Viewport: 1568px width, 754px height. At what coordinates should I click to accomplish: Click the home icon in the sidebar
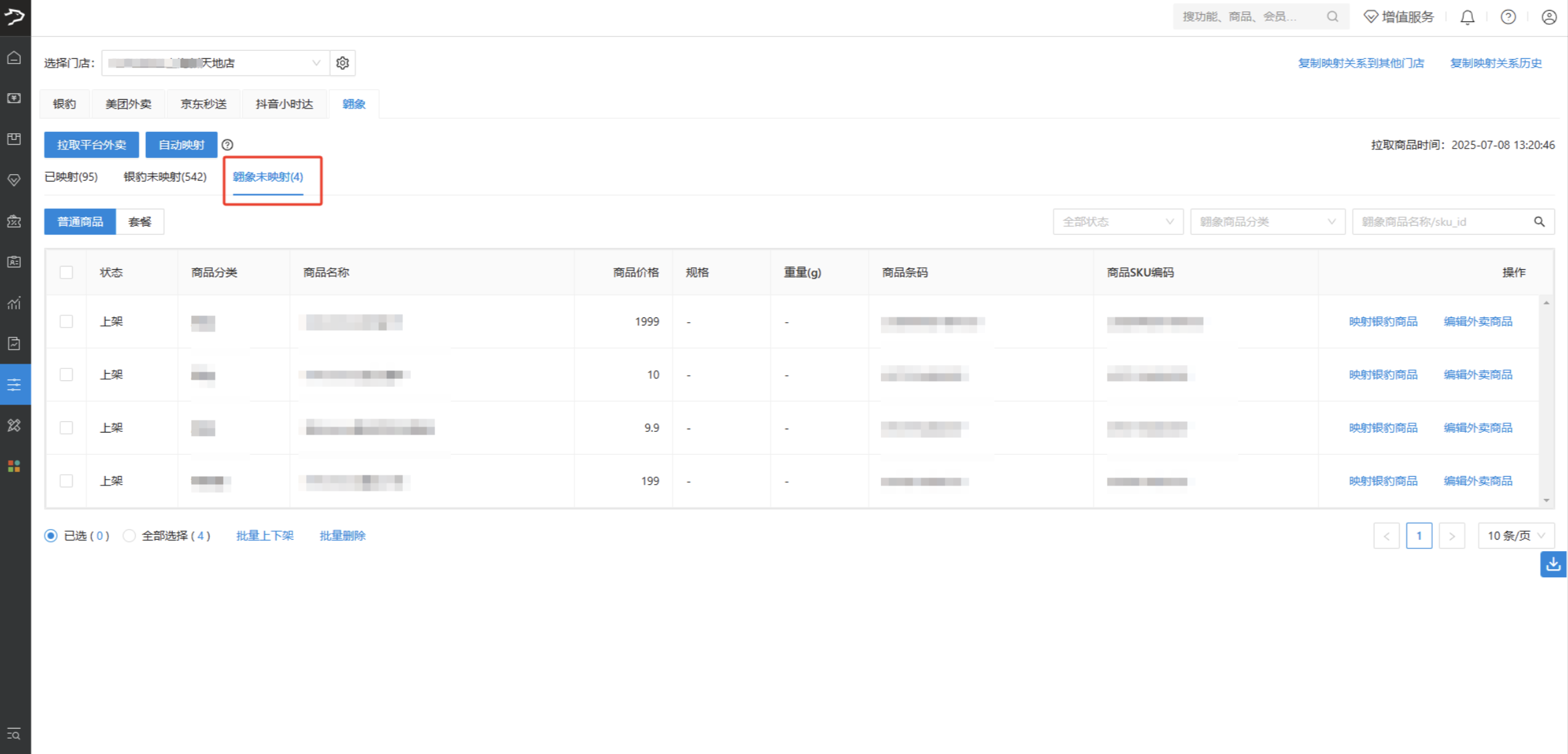pos(14,58)
